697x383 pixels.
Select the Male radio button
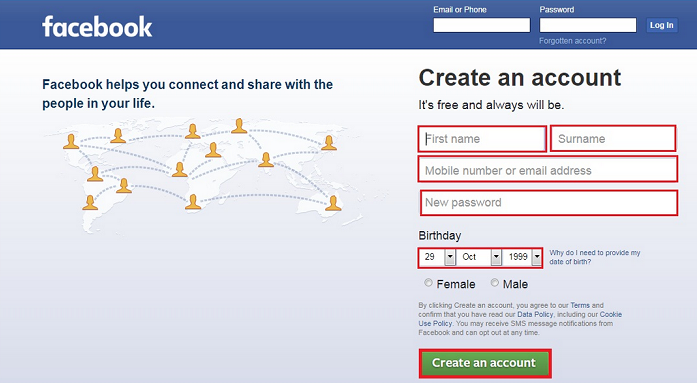pos(495,283)
